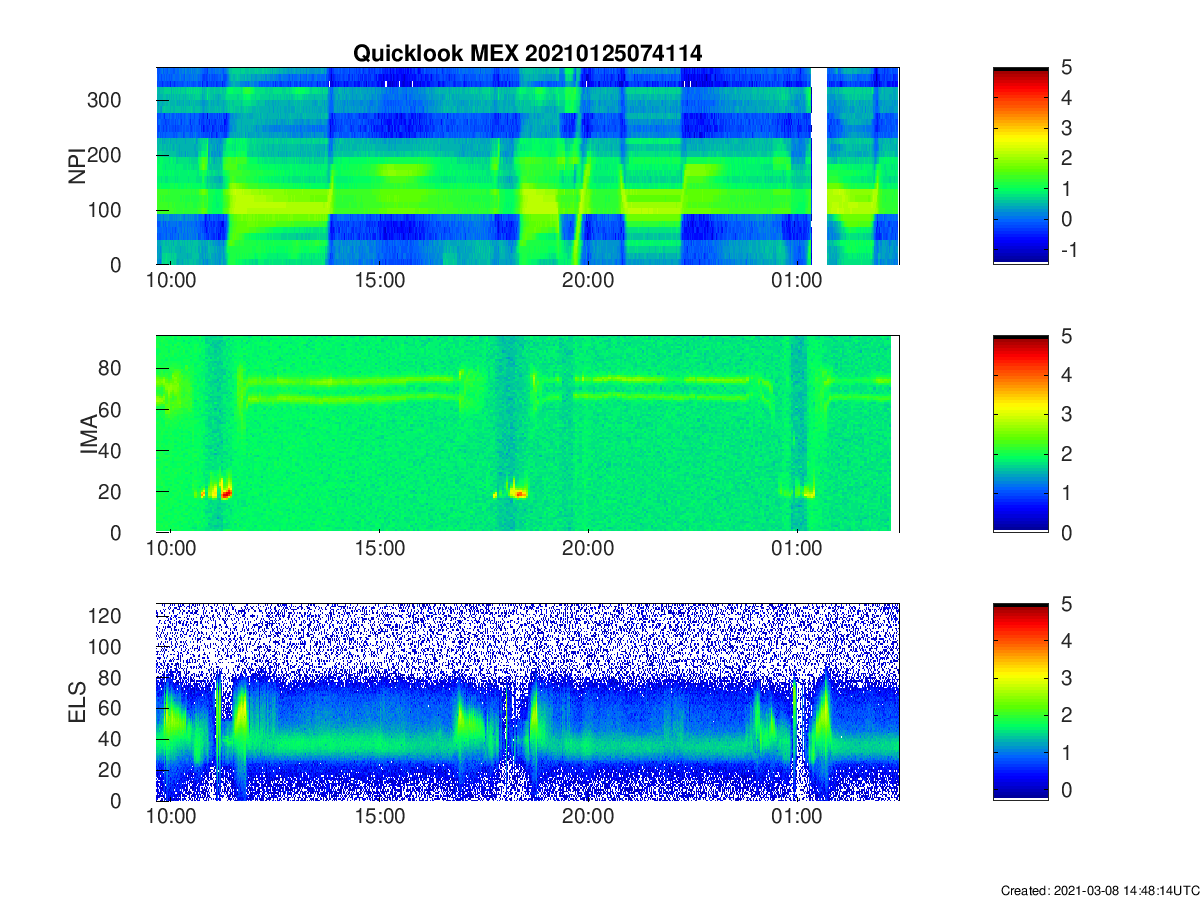Click the ELS spectrogram colorbar

pos(1020,702)
